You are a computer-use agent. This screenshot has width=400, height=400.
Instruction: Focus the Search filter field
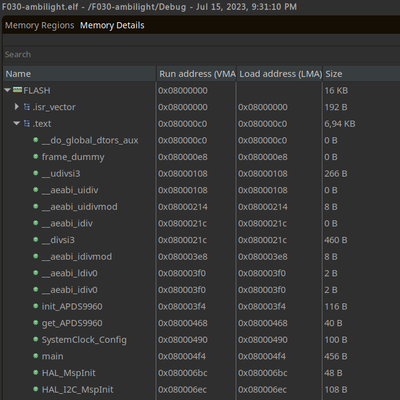[201, 54]
